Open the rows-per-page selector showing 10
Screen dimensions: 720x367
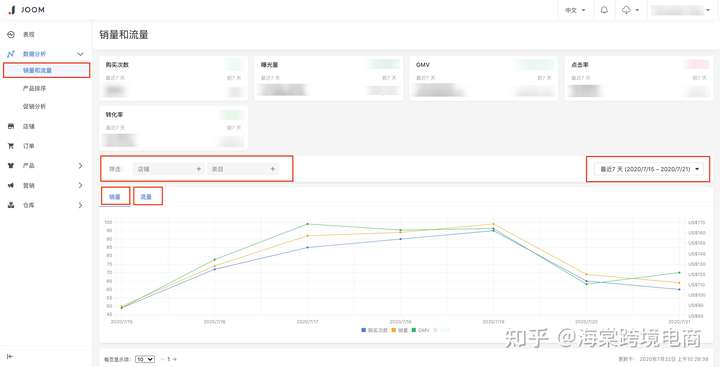145,359
